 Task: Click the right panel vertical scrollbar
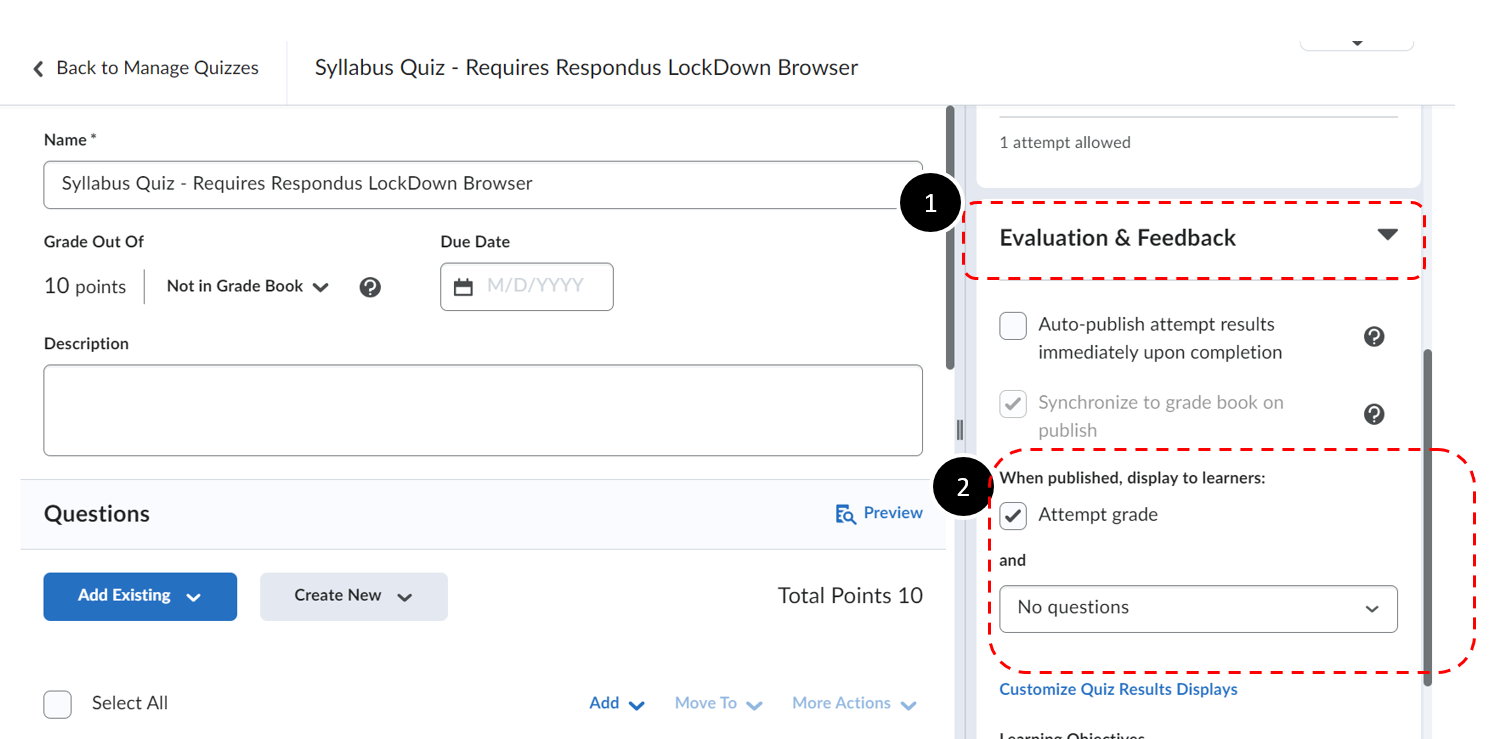(x=1428, y=500)
